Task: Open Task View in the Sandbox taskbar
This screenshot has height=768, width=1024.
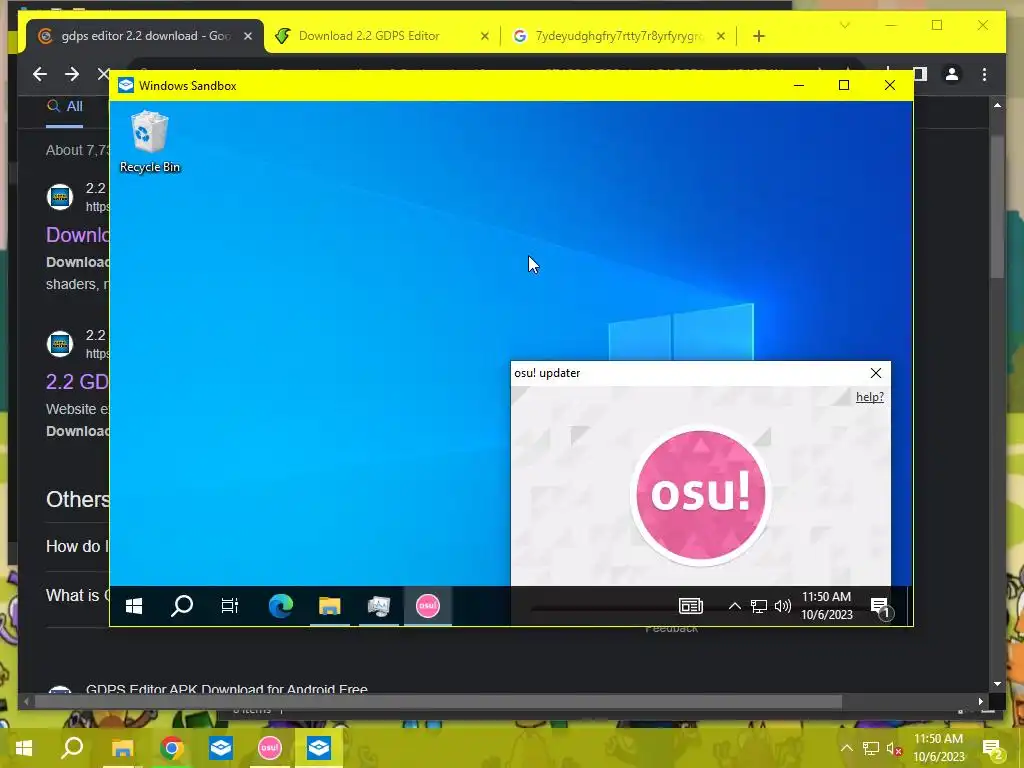Action: point(230,606)
